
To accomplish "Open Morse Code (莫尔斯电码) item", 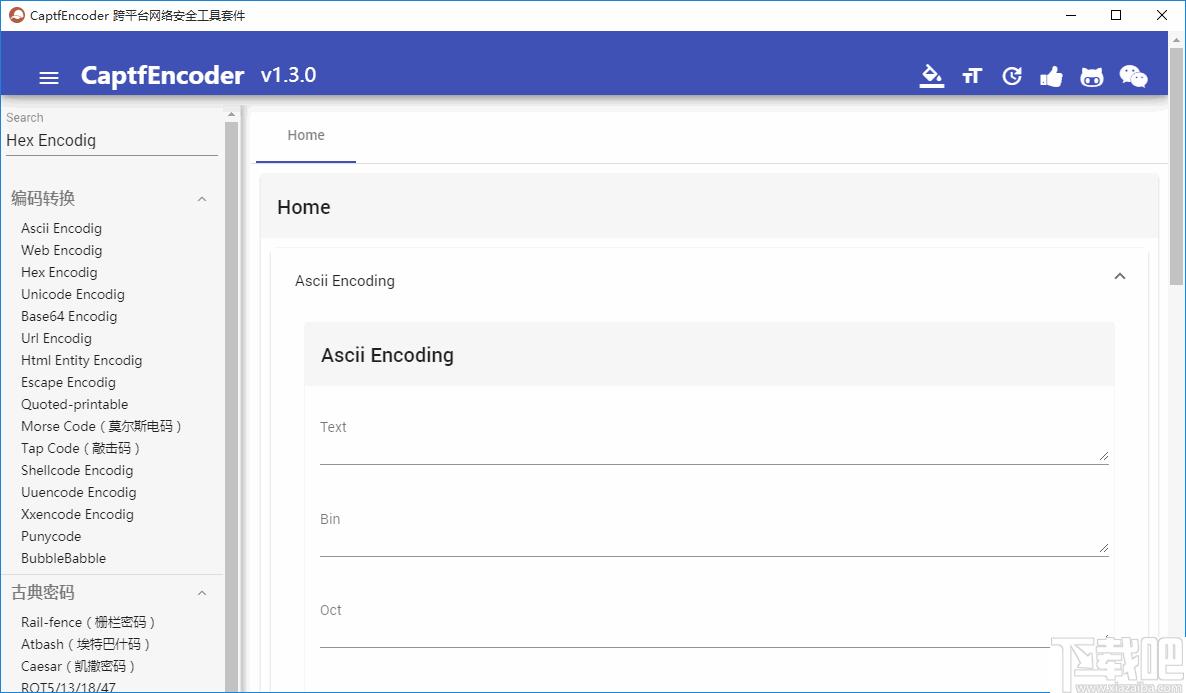I will click(x=101, y=426).
